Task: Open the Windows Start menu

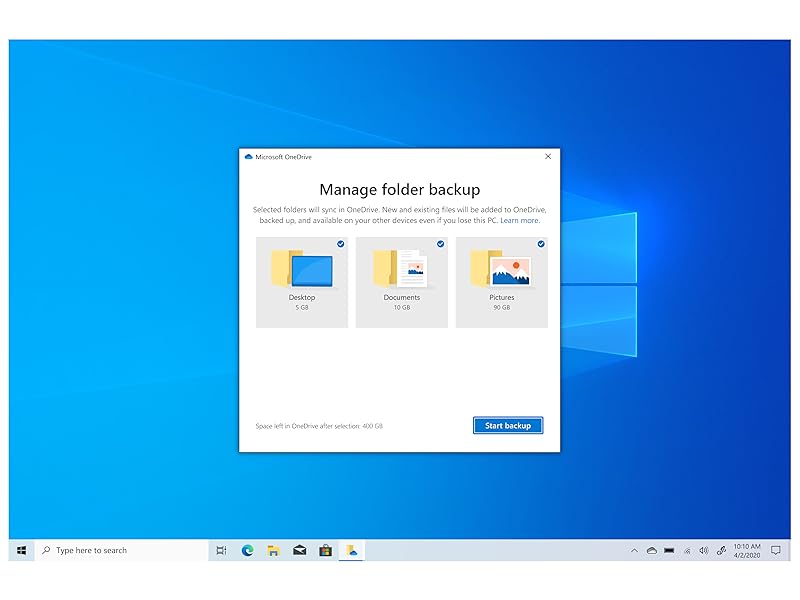Action: pyautogui.click(x=21, y=550)
